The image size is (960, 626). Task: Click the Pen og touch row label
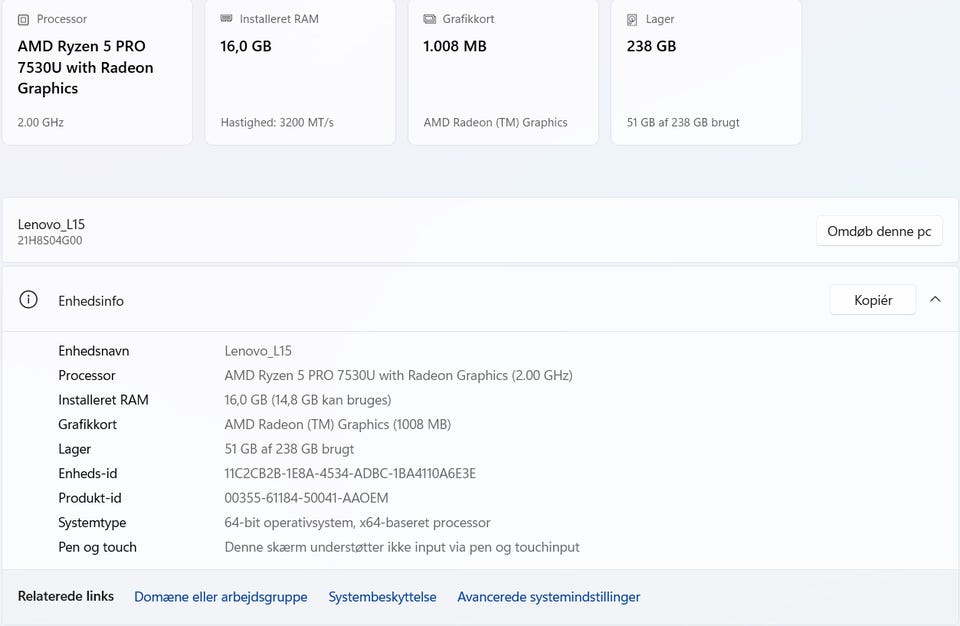click(x=97, y=547)
